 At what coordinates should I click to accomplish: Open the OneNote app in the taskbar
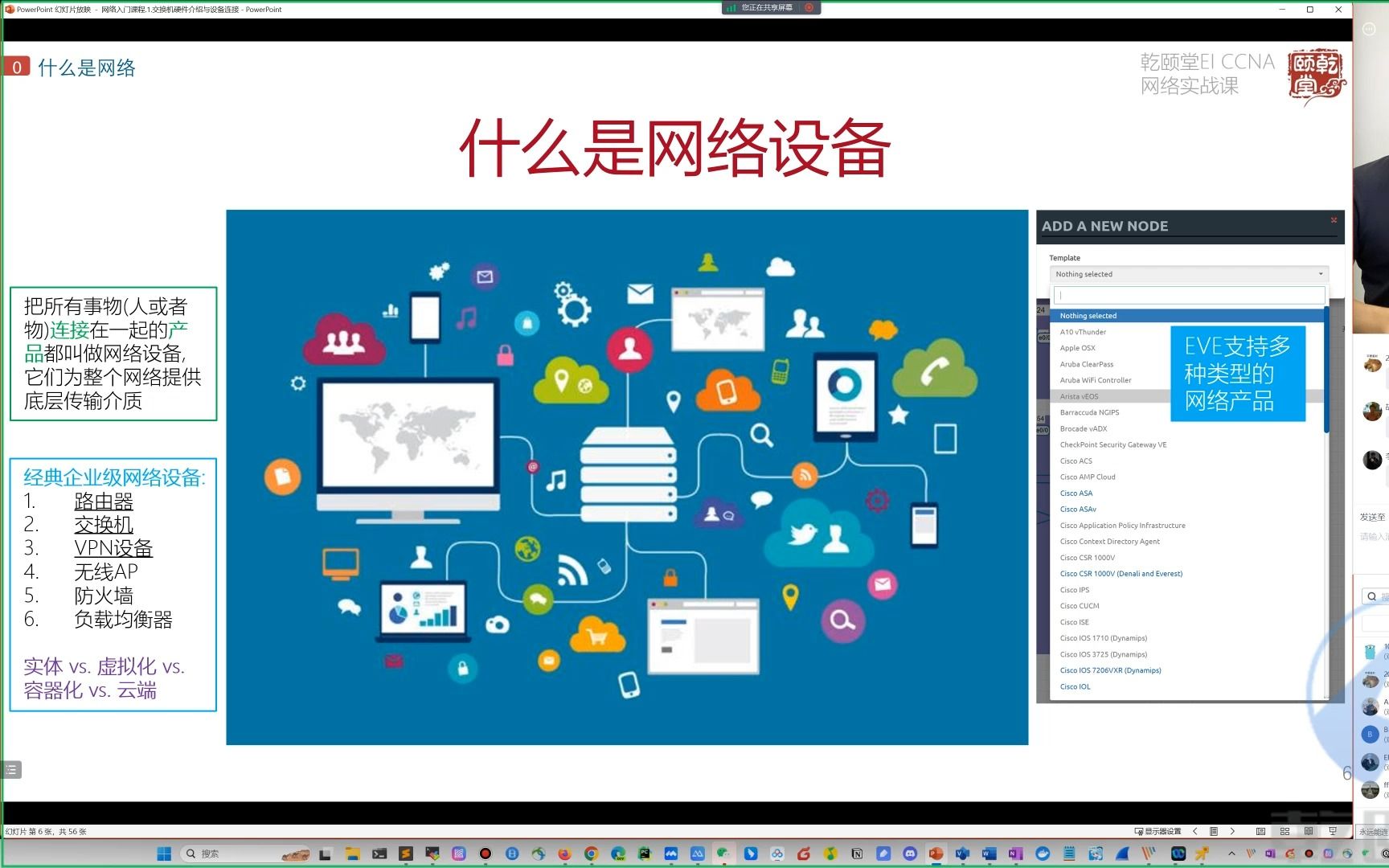1016,854
